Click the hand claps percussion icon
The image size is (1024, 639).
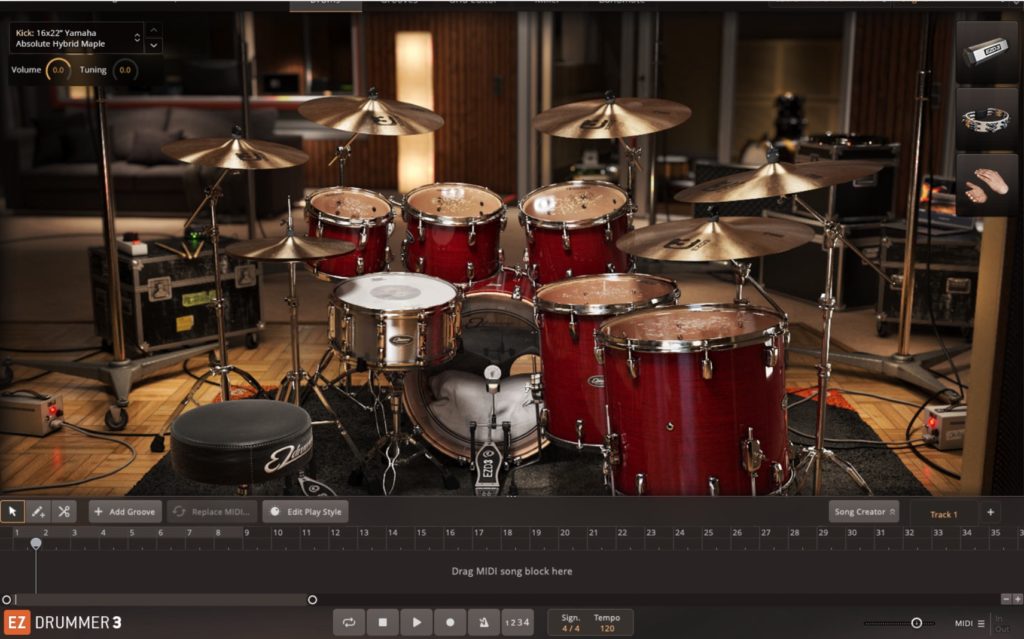(x=986, y=184)
